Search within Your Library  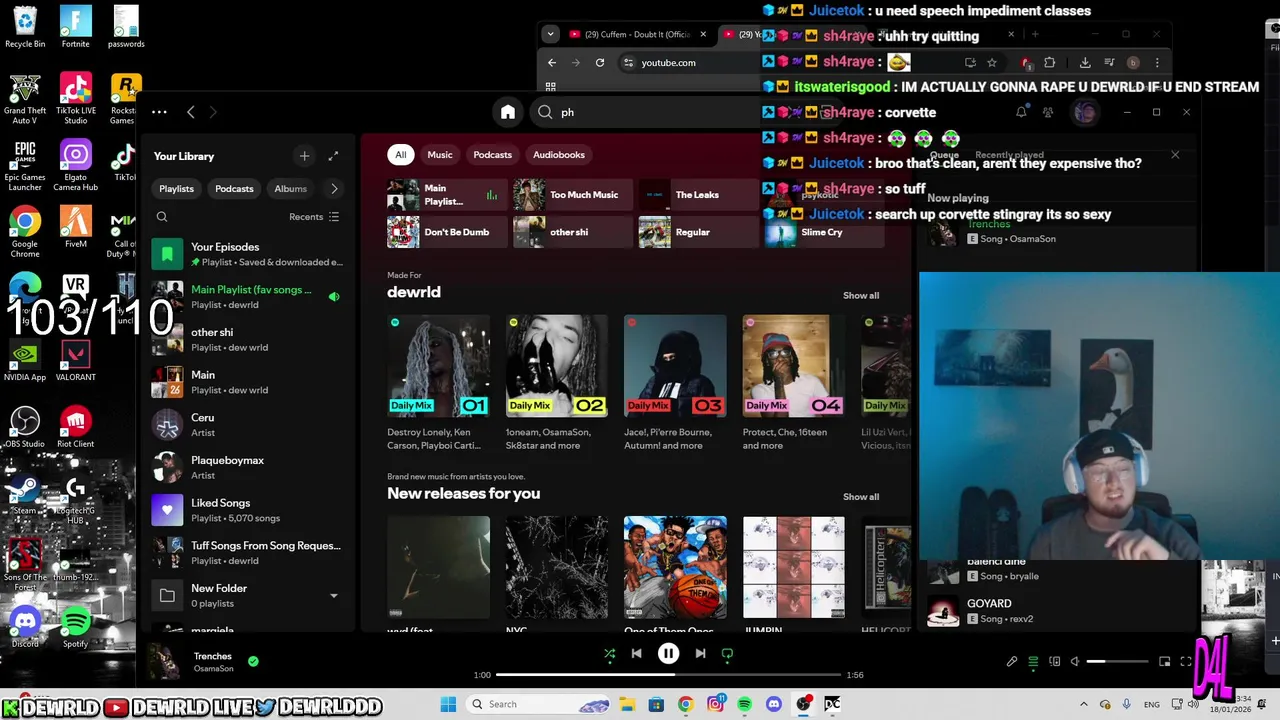coord(162,217)
